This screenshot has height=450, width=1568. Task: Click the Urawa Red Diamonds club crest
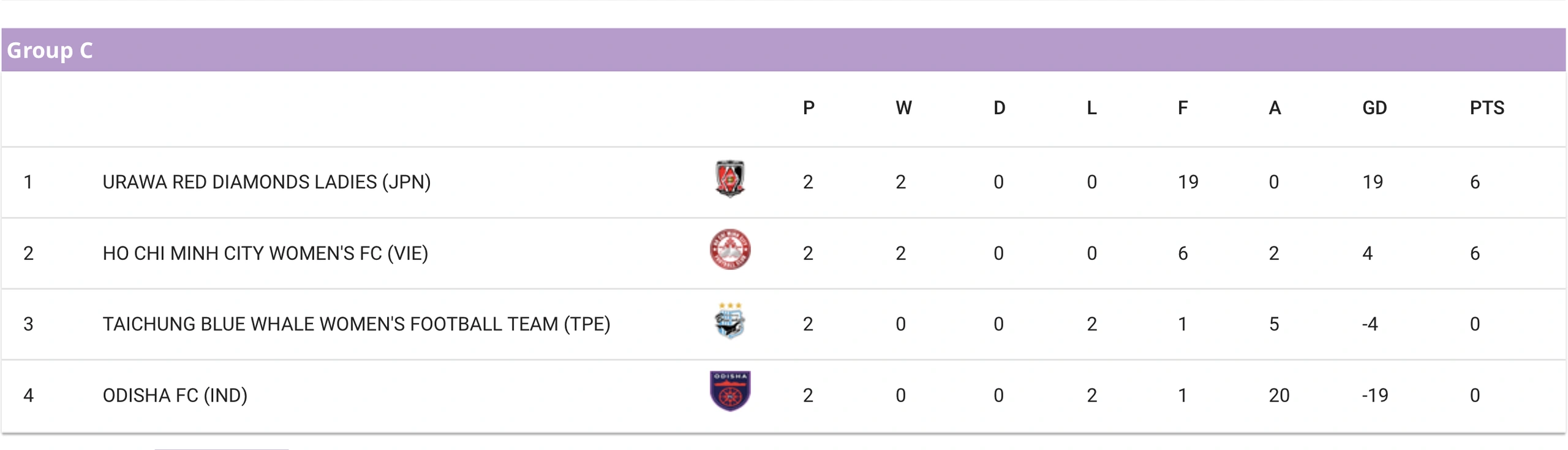coord(729,179)
